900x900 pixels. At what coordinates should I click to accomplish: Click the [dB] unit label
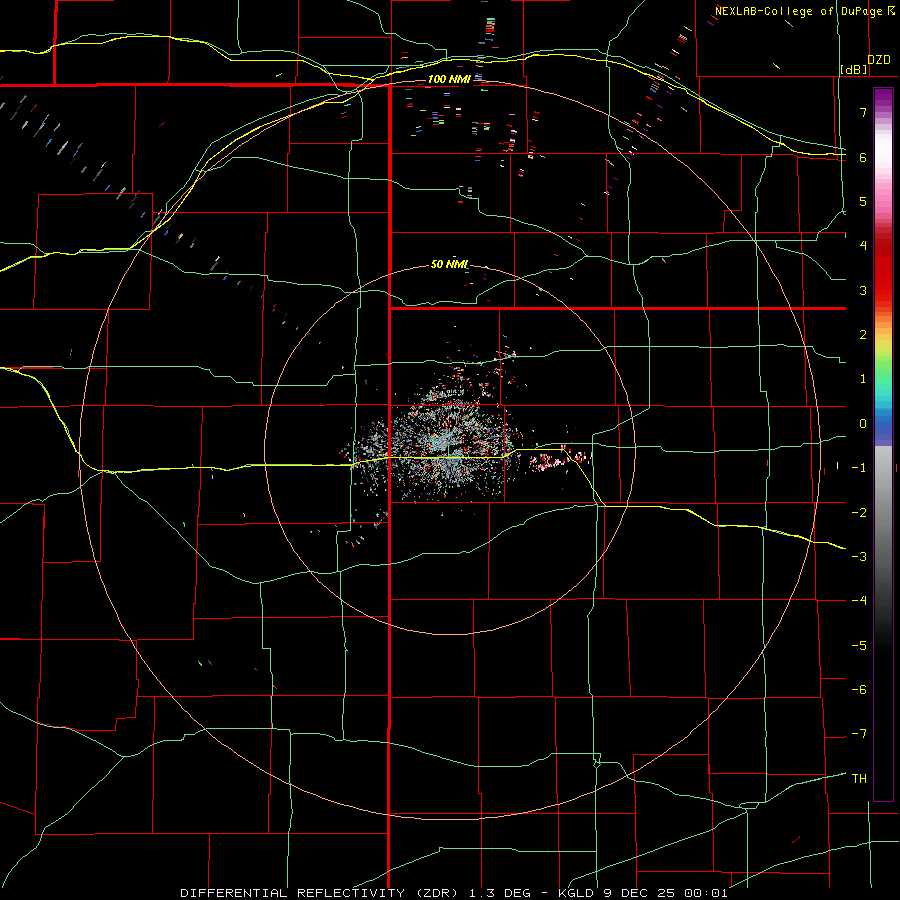[854, 69]
